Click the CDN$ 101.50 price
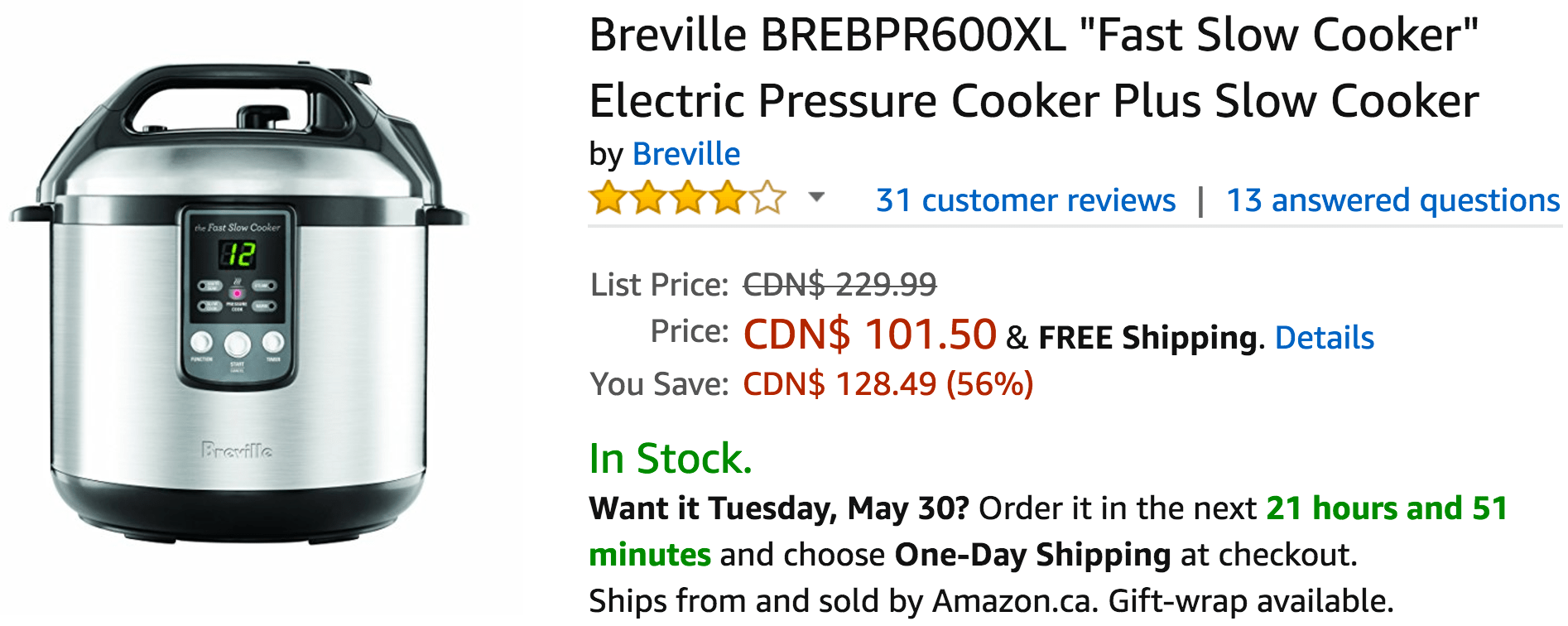This screenshot has height=626, width=1568. pos(869,335)
